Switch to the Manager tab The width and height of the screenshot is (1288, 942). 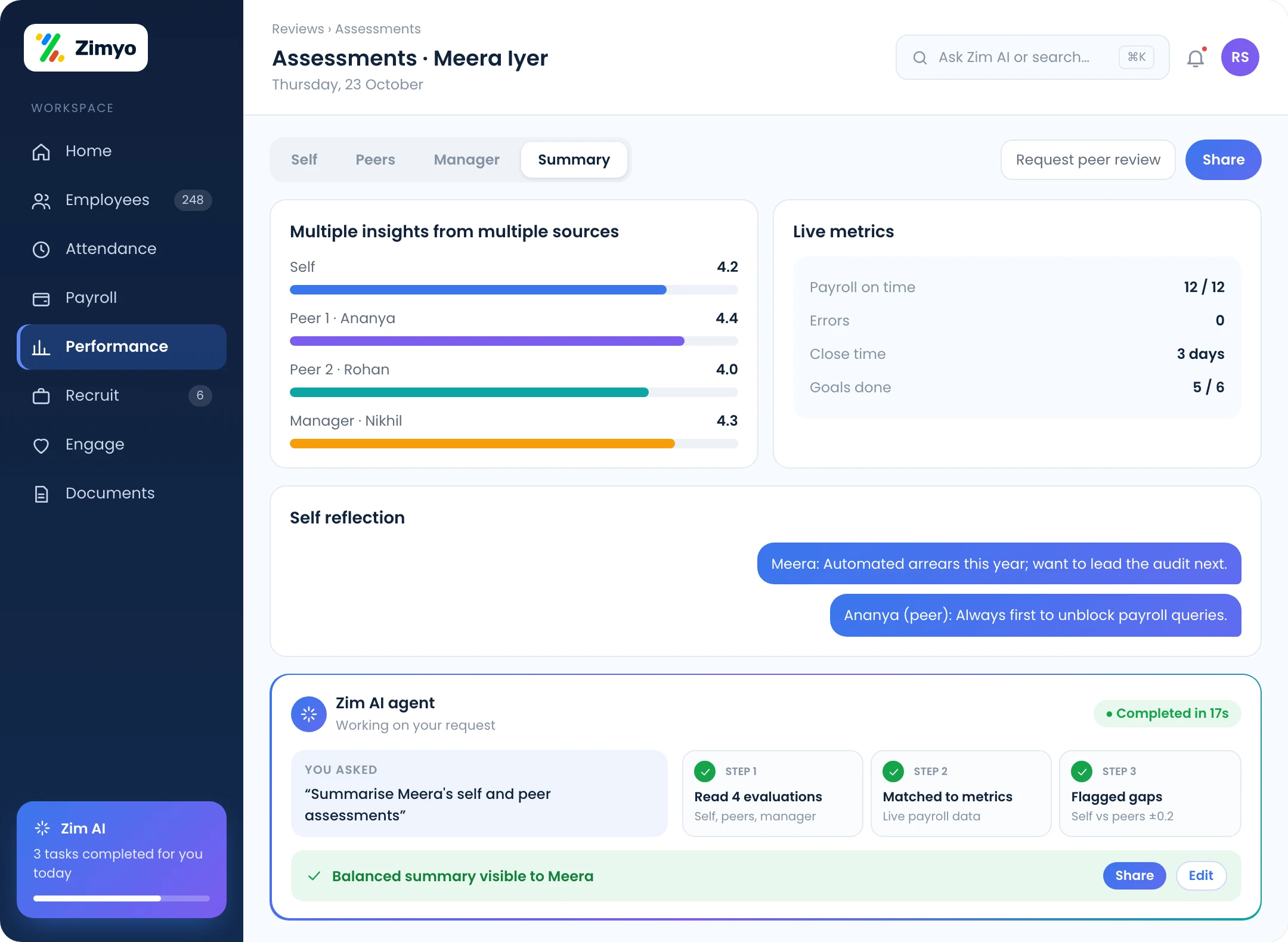click(x=467, y=160)
